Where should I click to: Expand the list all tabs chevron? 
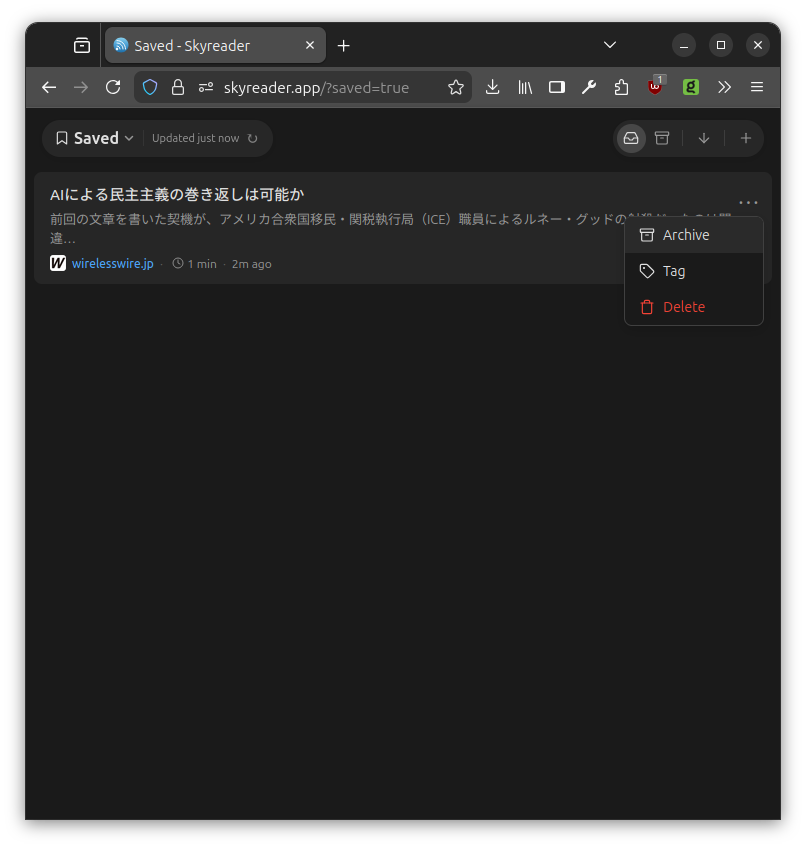[609, 45]
